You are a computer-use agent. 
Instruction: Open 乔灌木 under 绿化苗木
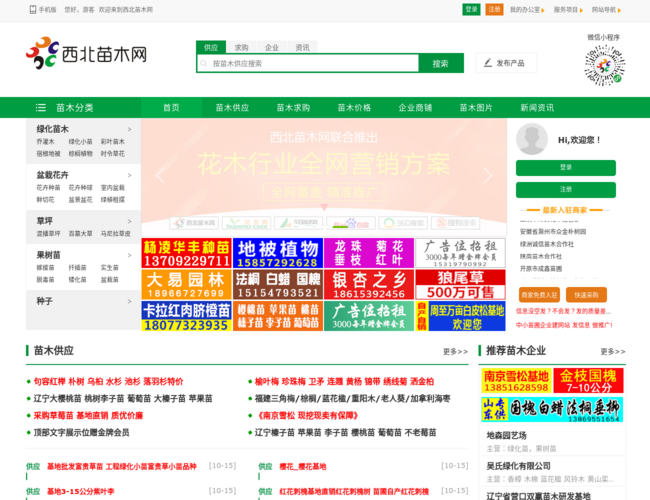coord(45,141)
